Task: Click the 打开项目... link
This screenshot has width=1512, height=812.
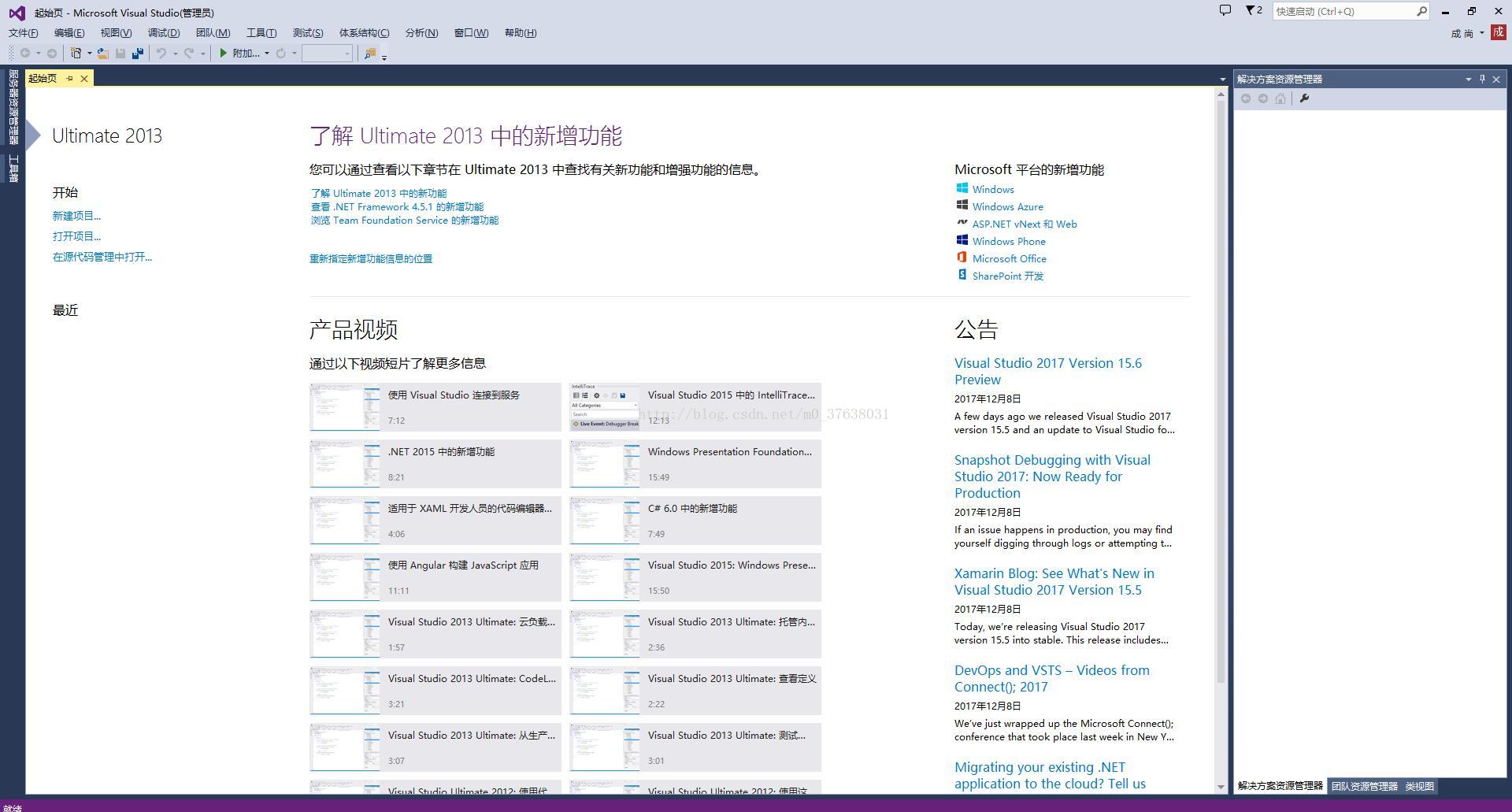Action: (x=76, y=236)
